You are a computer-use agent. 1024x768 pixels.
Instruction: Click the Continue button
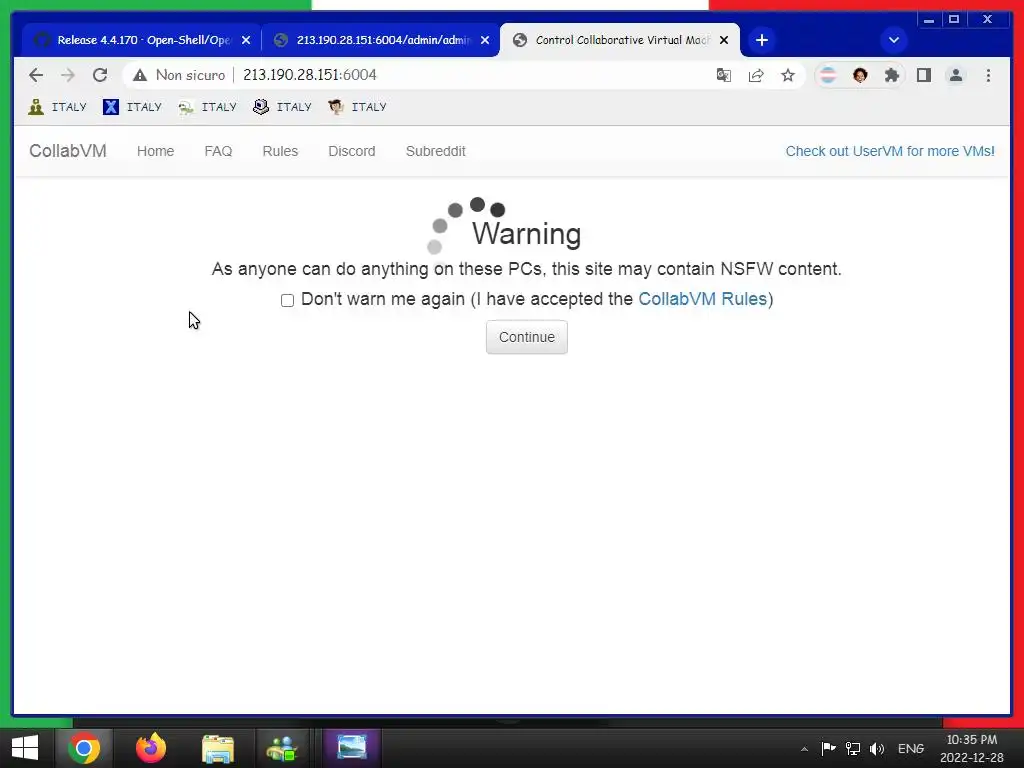pyautogui.click(x=526, y=337)
